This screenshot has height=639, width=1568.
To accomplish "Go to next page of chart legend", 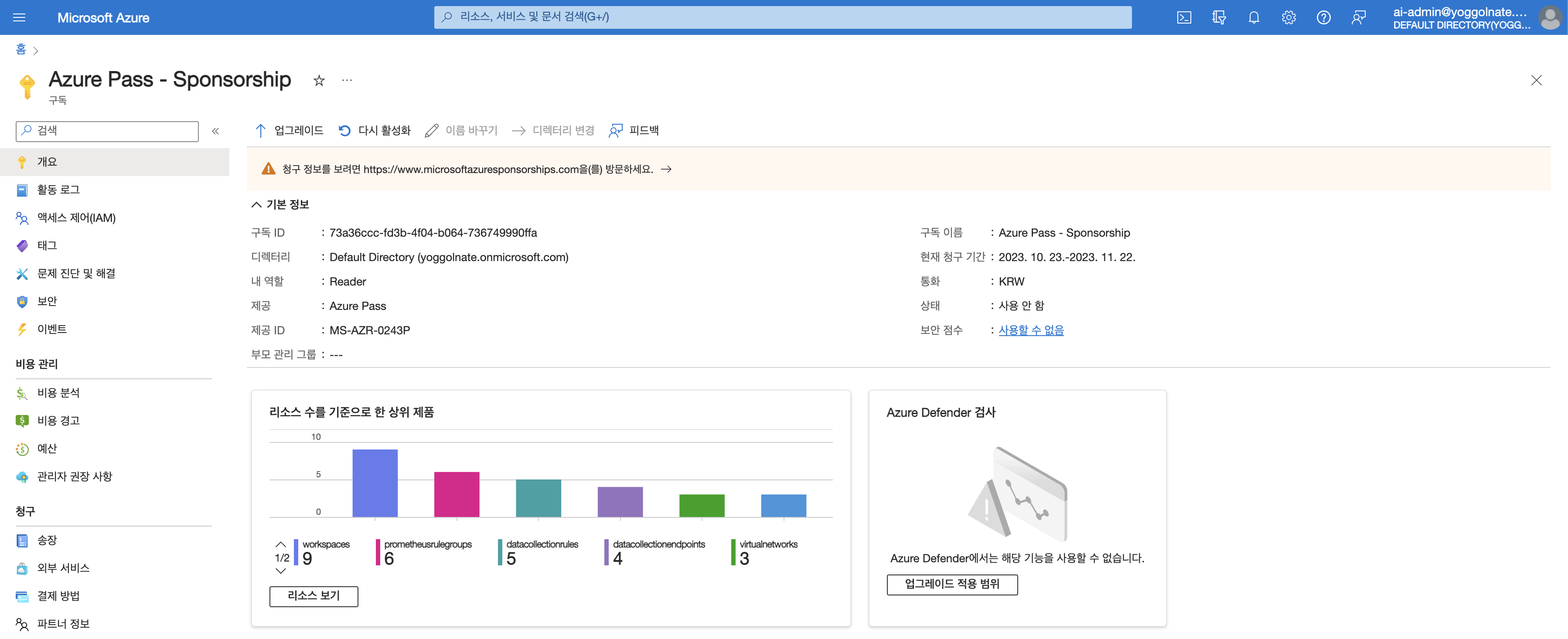I will (x=281, y=571).
